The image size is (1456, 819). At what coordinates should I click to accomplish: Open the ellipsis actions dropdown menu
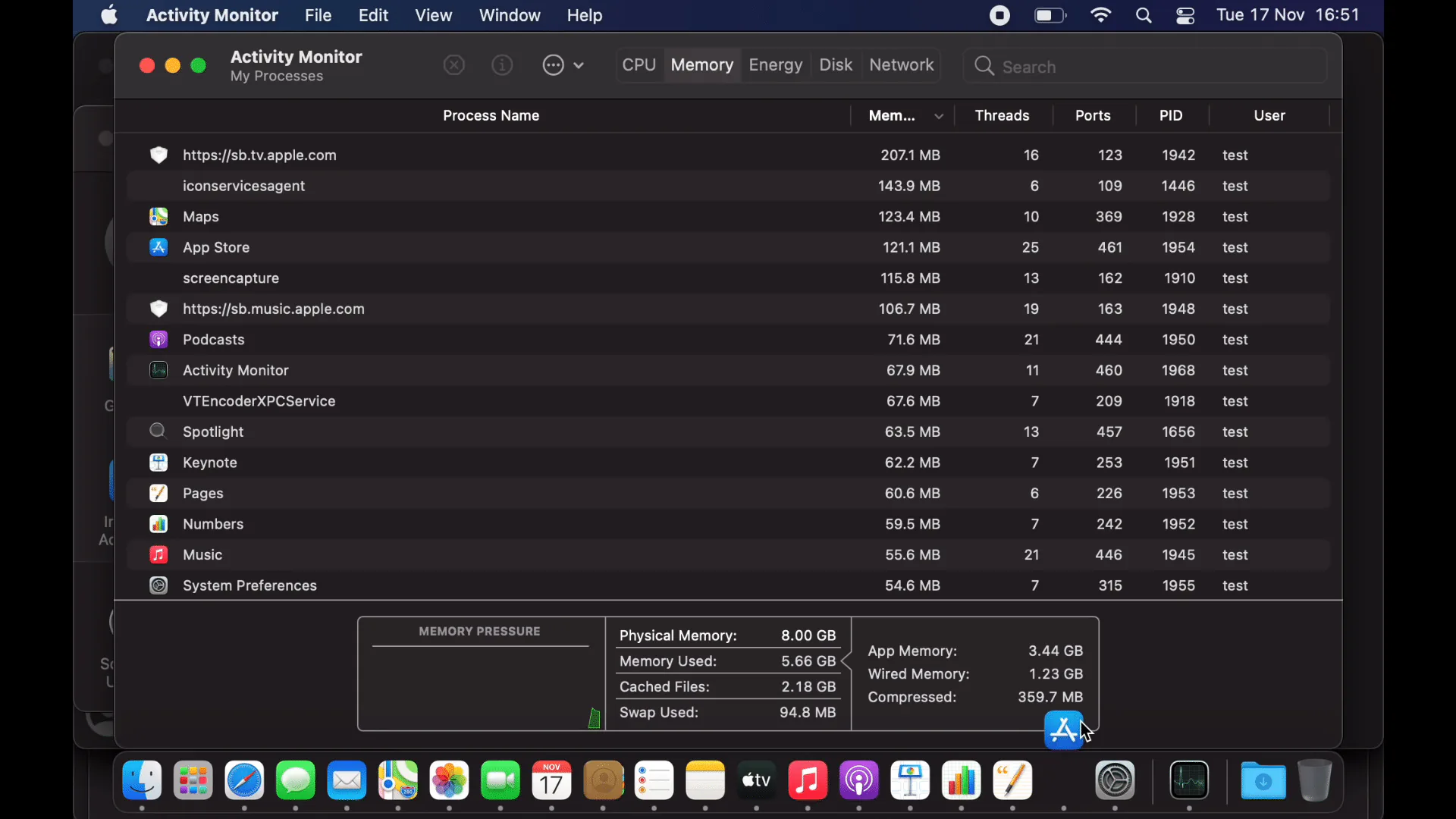[563, 65]
